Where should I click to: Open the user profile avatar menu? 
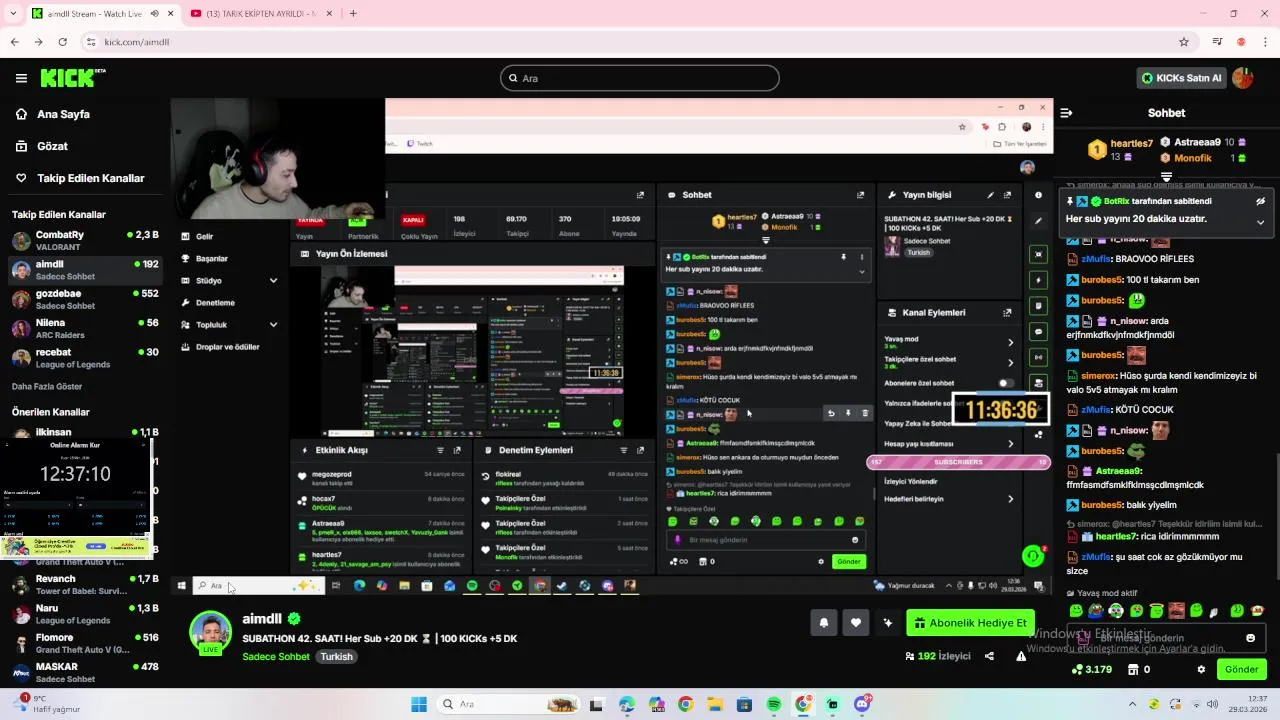(x=1243, y=78)
